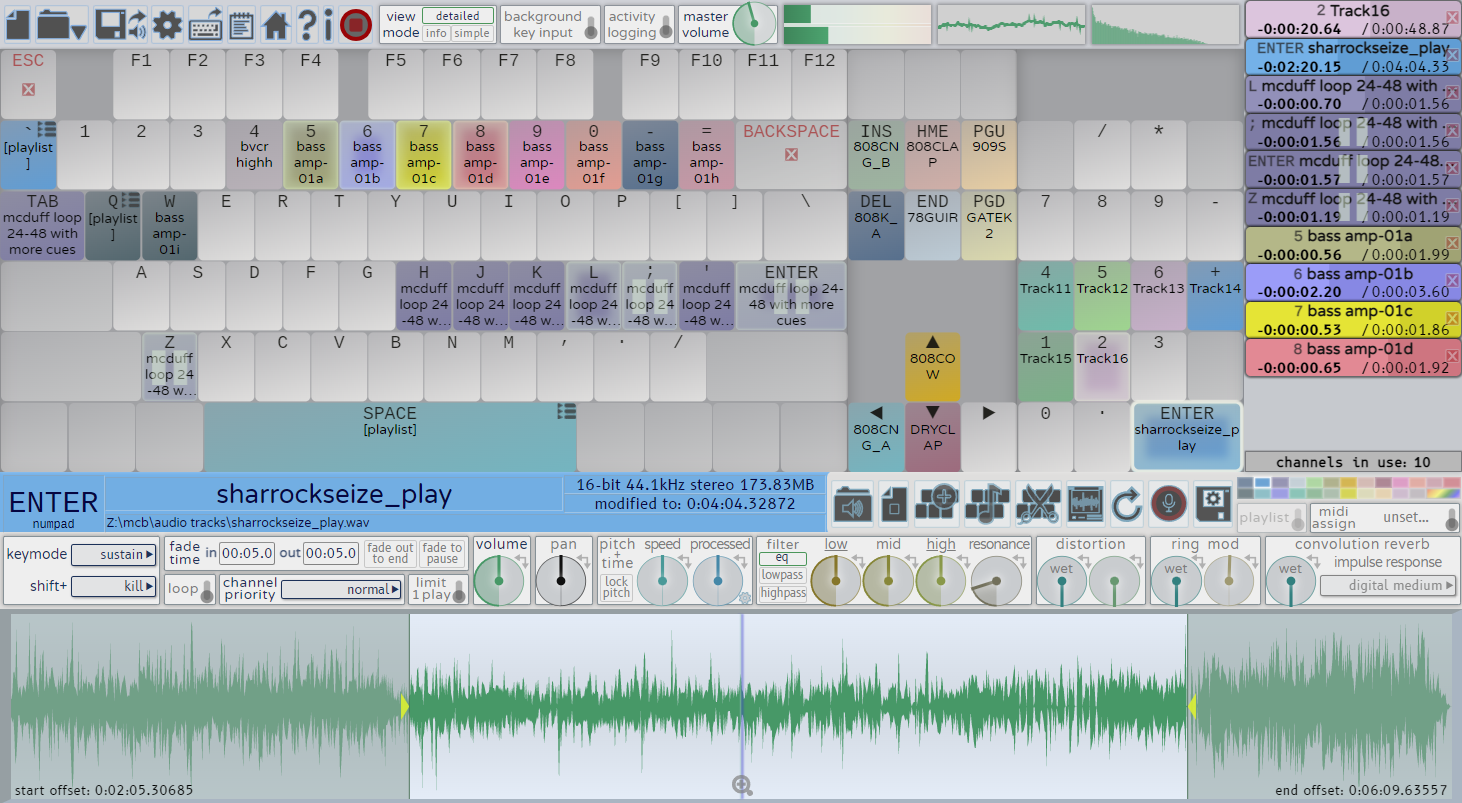The image size is (1462, 803).
Task: Open the digital medium impulse response dropdown
Action: [1388, 585]
